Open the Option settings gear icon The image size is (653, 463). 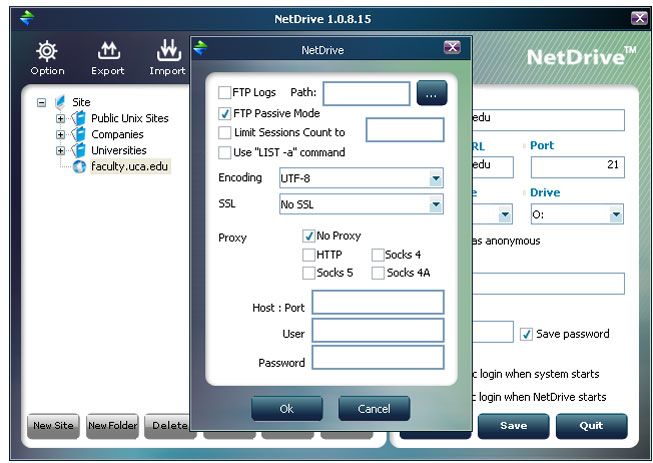pyautogui.click(x=47, y=51)
